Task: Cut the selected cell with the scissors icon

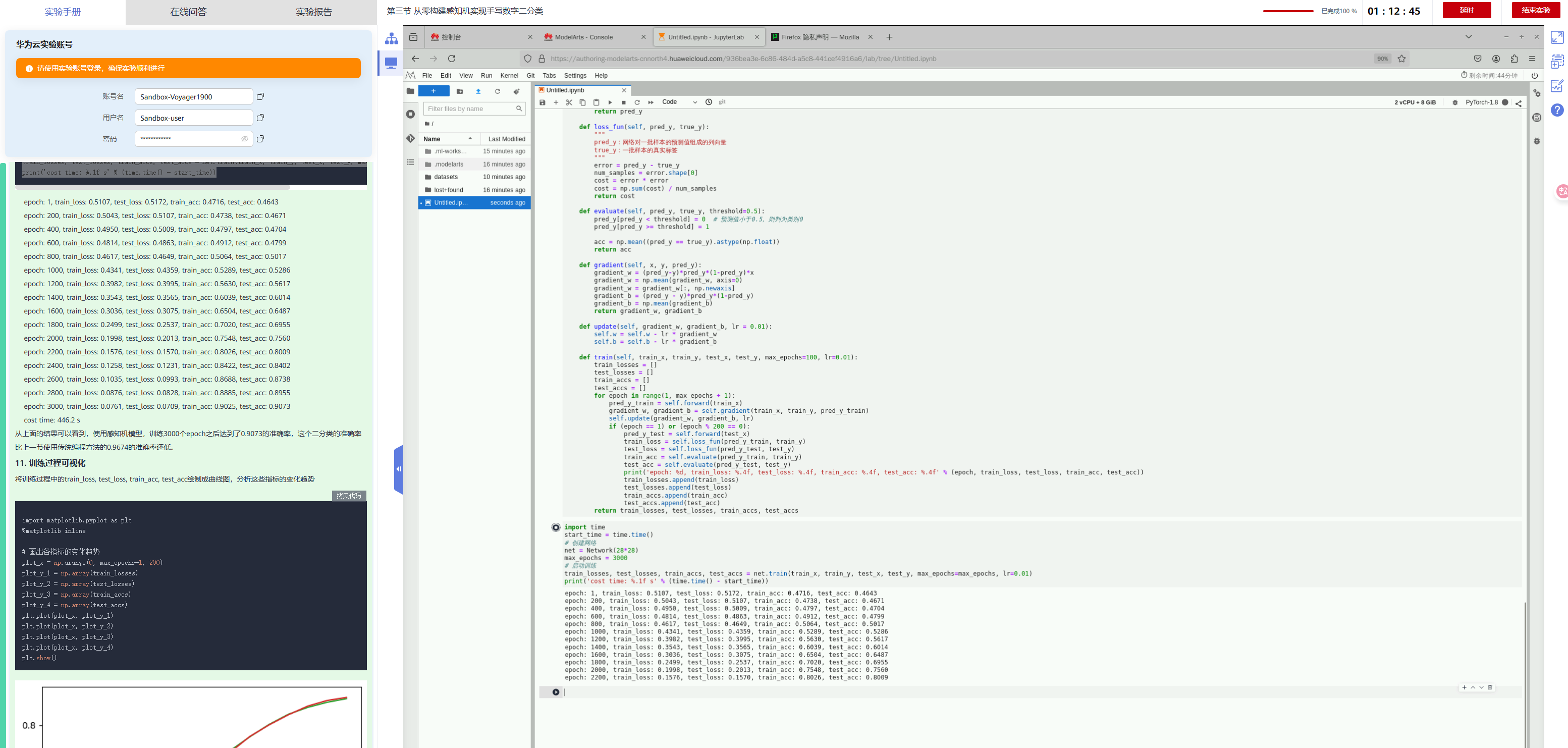Action: point(569,102)
